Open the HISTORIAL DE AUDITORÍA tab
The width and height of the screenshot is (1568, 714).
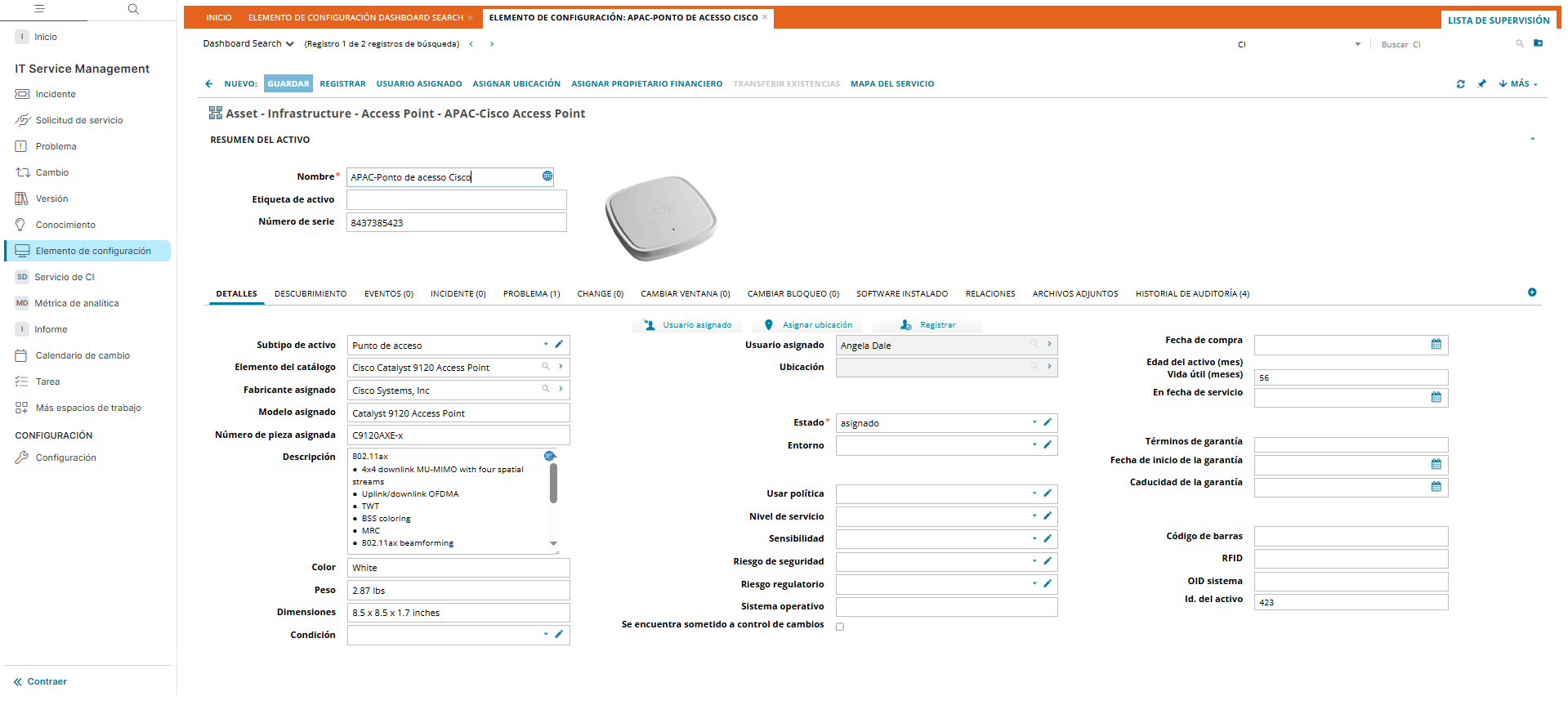(1191, 294)
